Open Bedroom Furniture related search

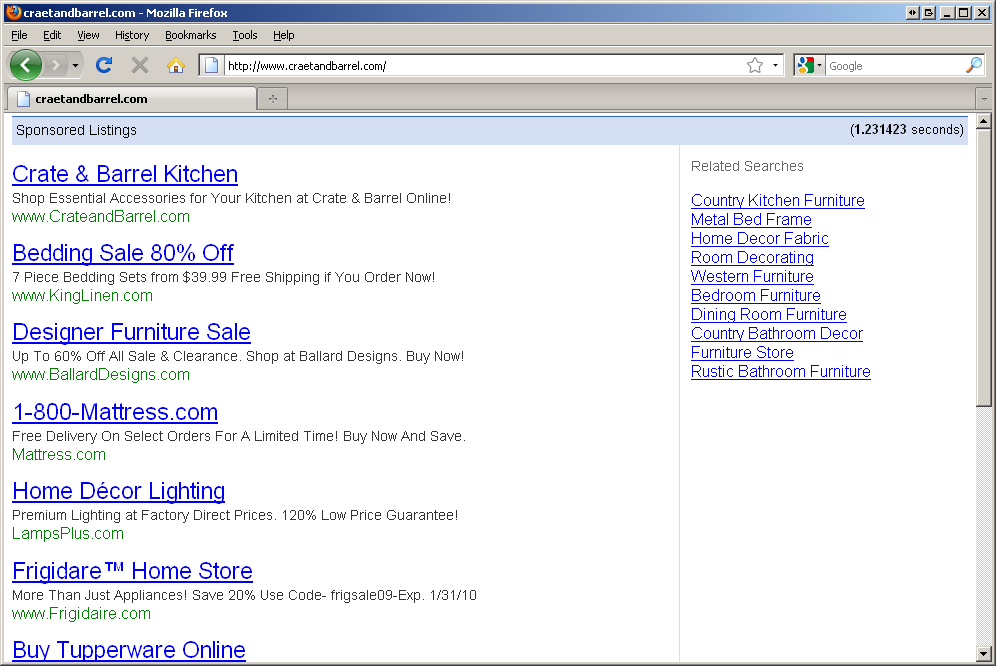tap(756, 296)
